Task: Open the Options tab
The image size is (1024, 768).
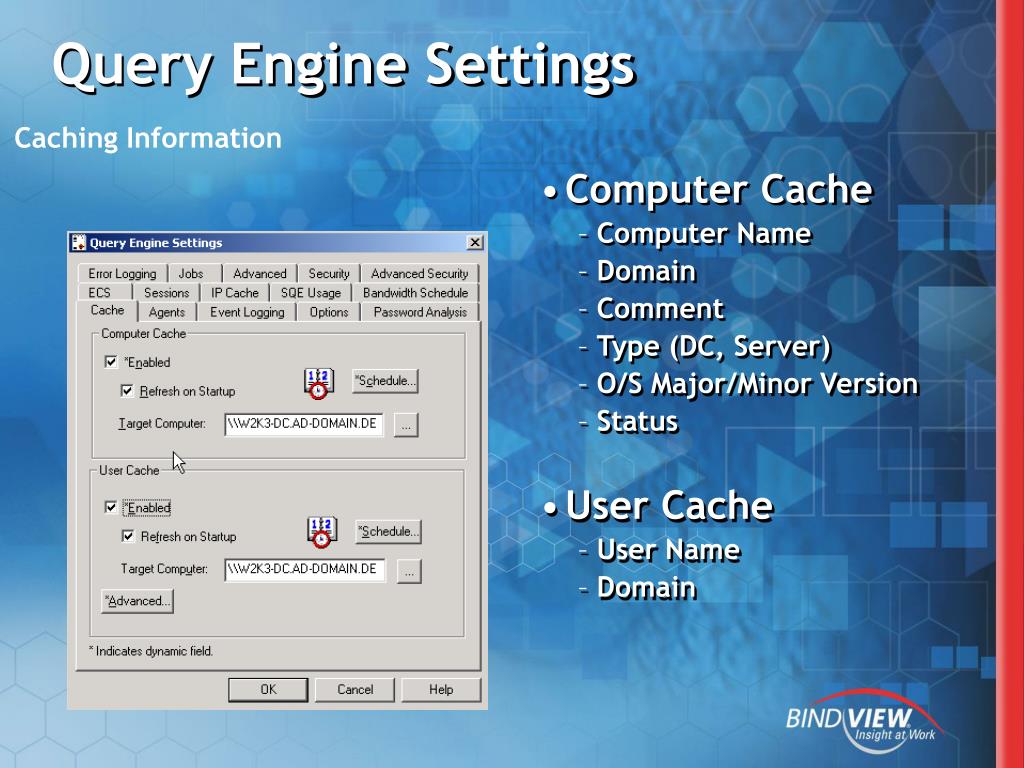Action: tap(328, 312)
